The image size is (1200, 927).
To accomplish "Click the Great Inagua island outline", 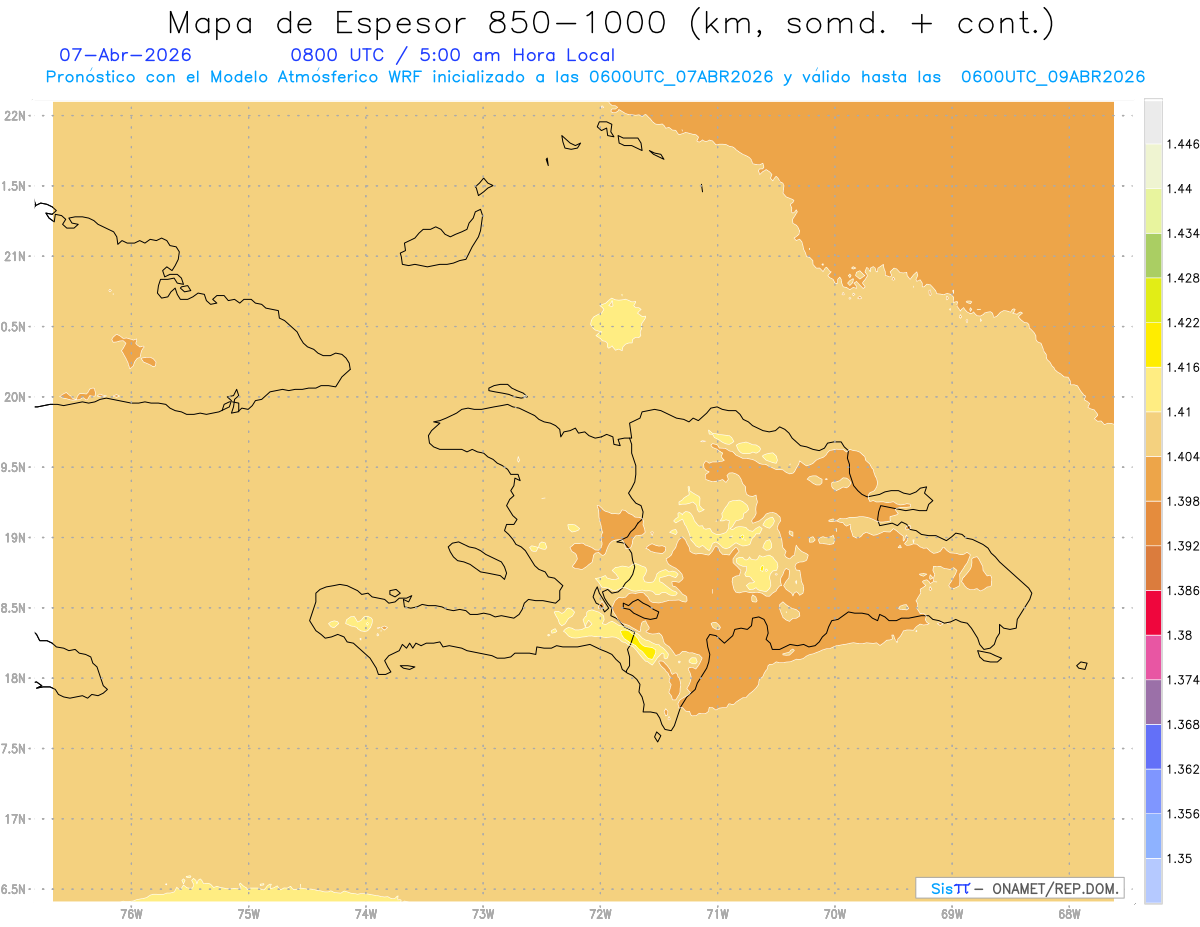I will click(x=443, y=239).
